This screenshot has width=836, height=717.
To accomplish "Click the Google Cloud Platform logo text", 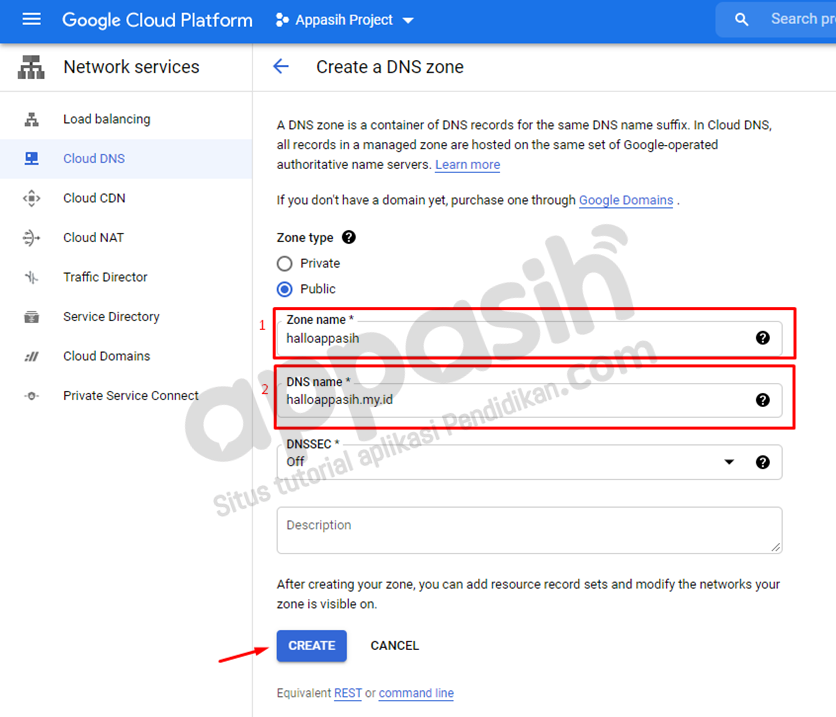I will 157,20.
